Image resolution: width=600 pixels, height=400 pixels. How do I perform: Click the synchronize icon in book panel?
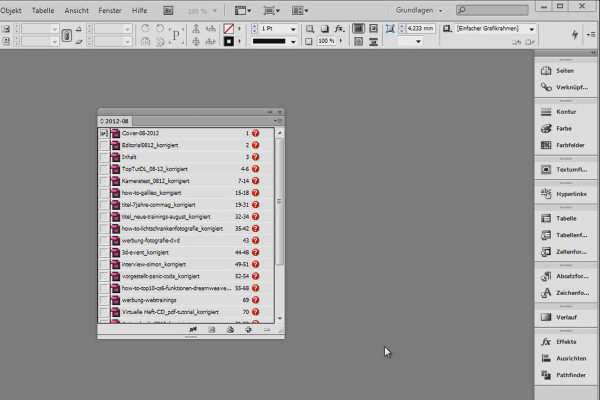coord(193,330)
